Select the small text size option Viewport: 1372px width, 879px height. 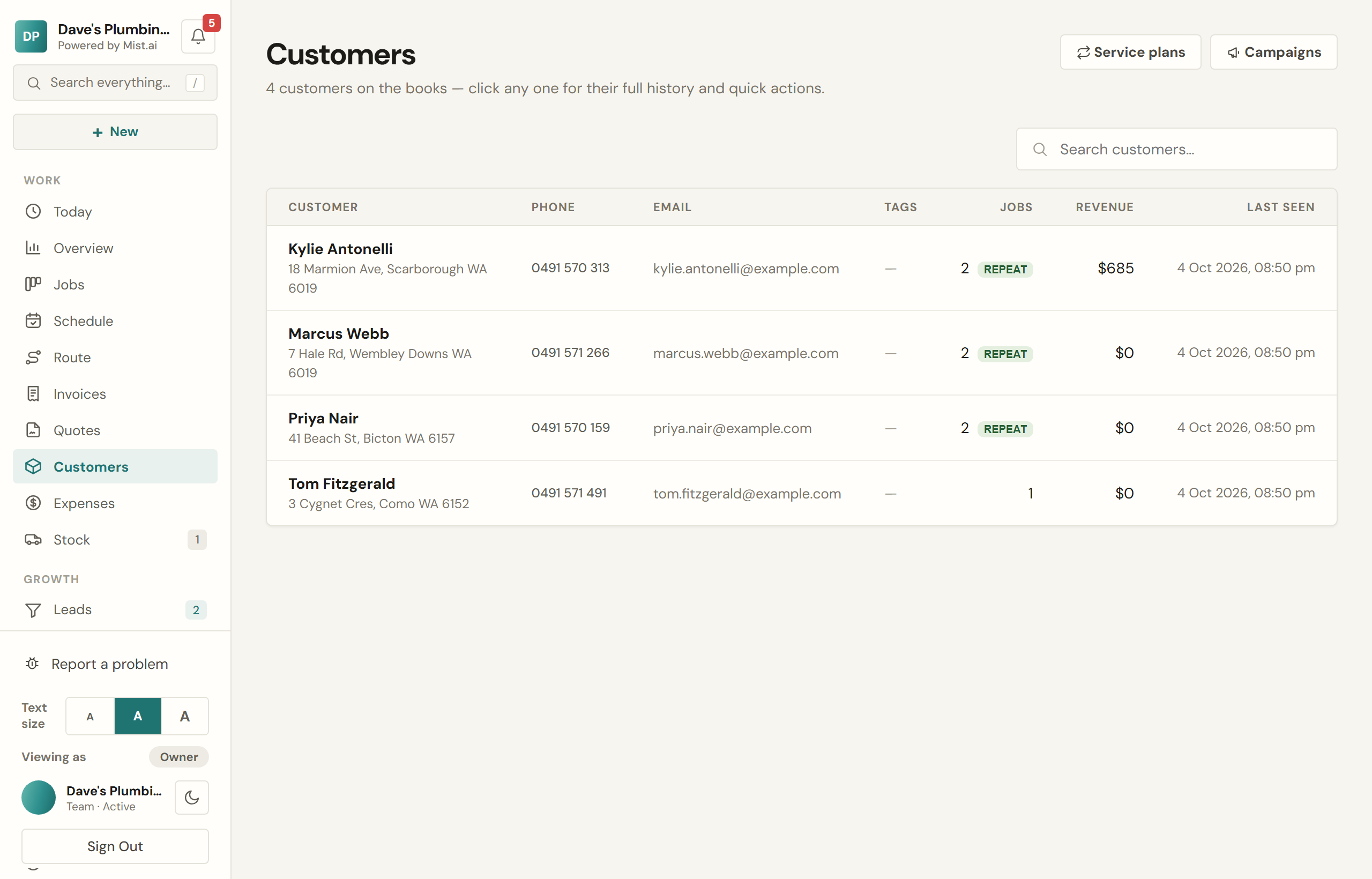click(90, 716)
